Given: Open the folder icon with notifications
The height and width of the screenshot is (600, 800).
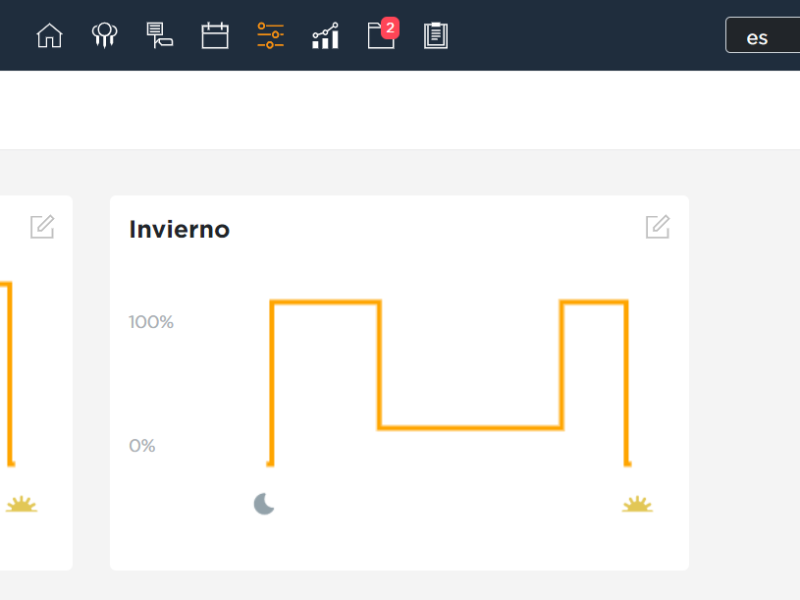Looking at the screenshot, I should click(380, 37).
